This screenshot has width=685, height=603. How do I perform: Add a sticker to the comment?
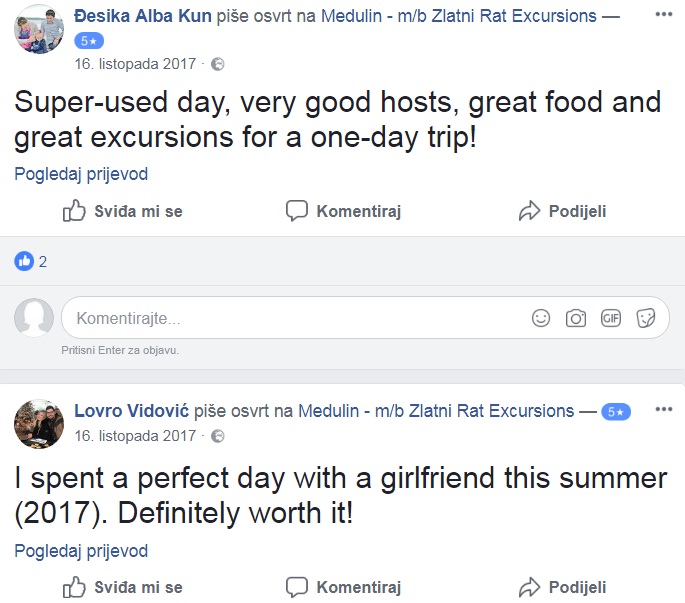point(646,318)
